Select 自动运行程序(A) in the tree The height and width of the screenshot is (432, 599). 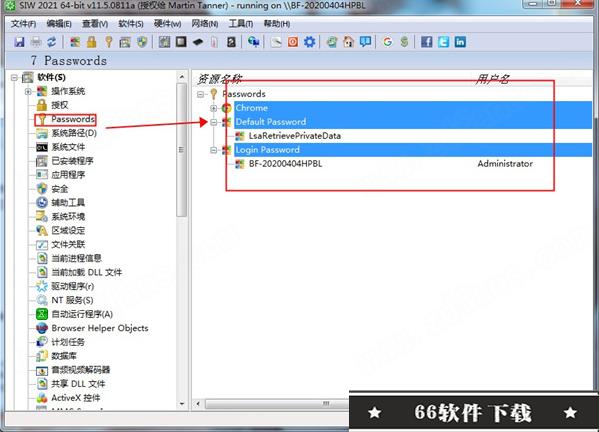point(82,314)
